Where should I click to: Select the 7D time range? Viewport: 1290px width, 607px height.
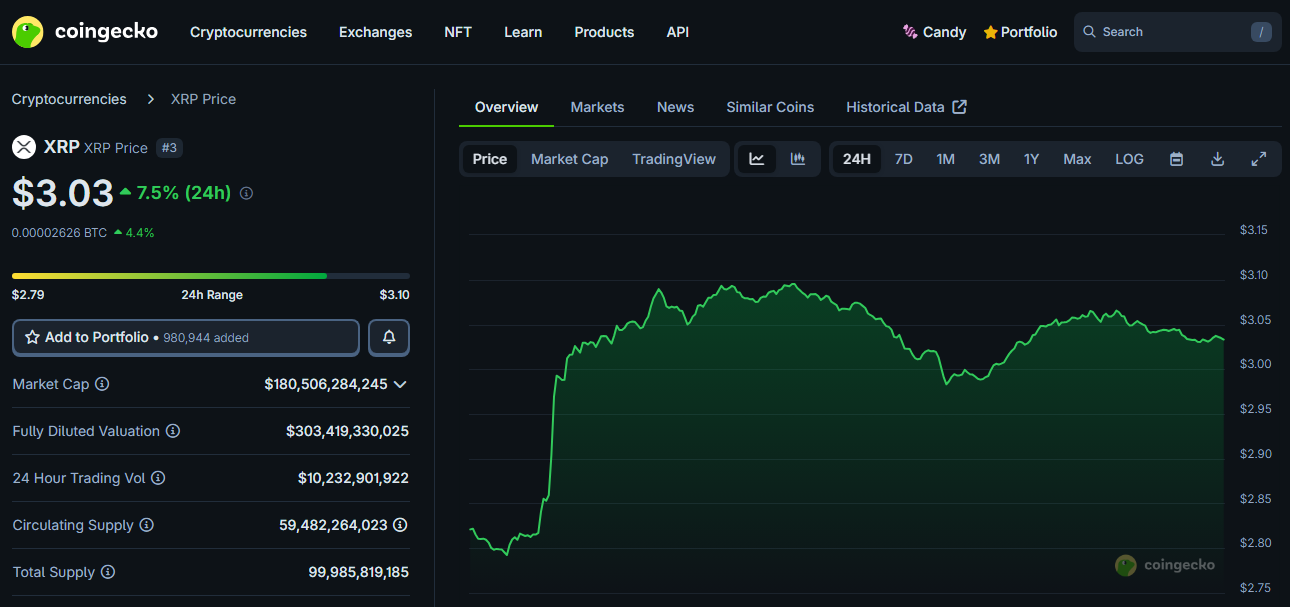coord(903,159)
